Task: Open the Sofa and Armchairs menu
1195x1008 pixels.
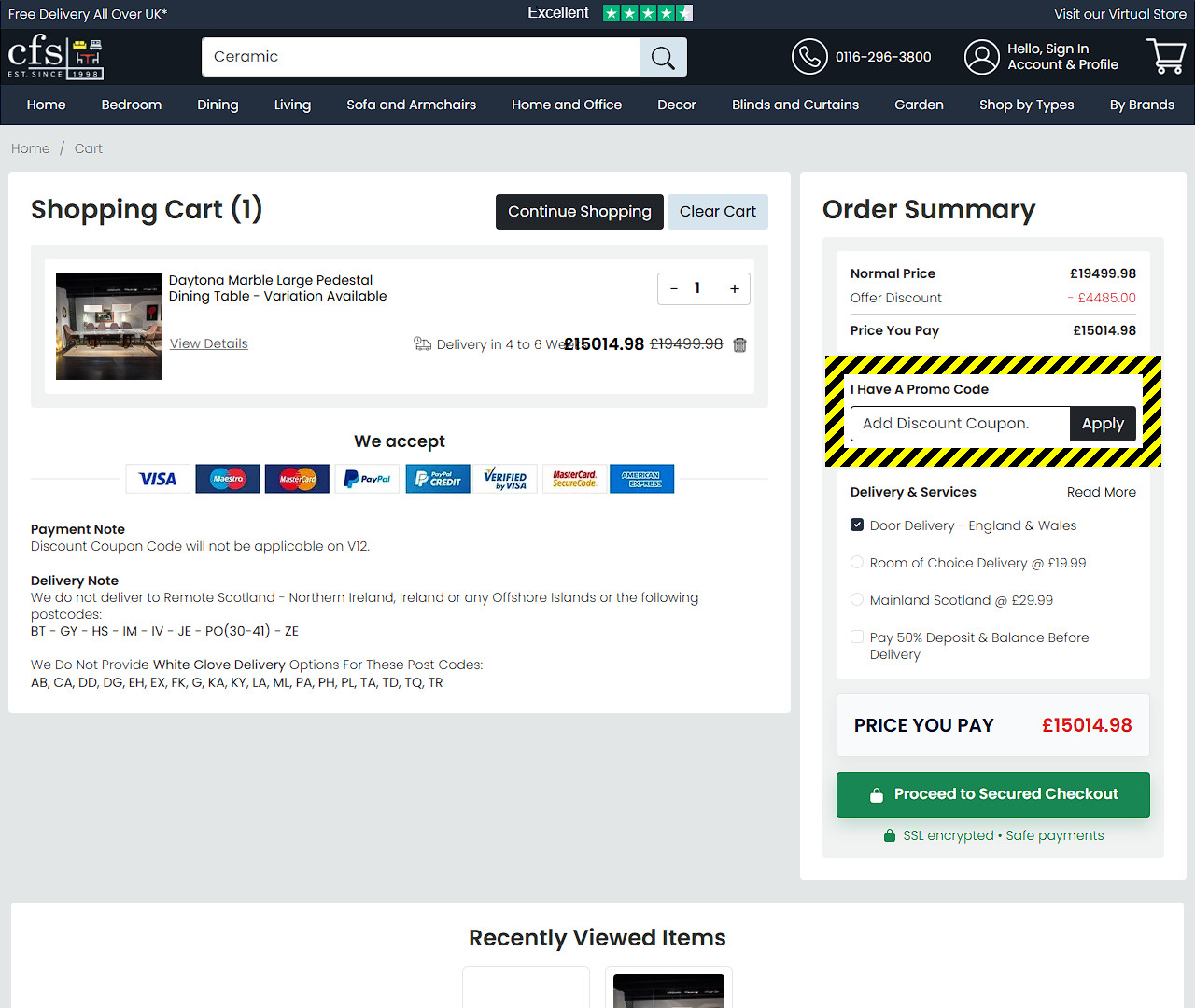Action: 411,105
